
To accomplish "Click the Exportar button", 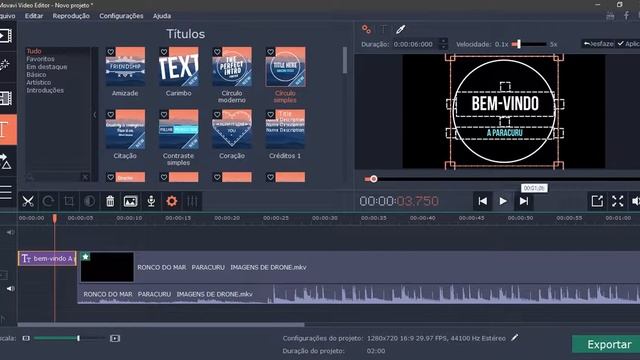I will pos(606,344).
